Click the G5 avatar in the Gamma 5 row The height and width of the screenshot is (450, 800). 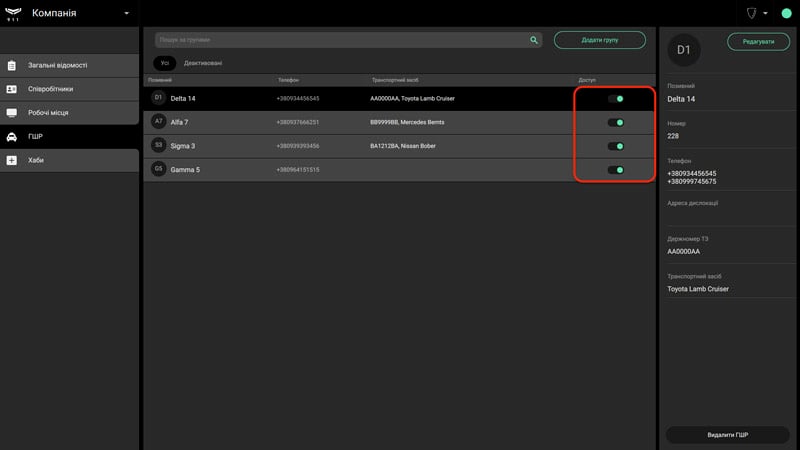159,169
